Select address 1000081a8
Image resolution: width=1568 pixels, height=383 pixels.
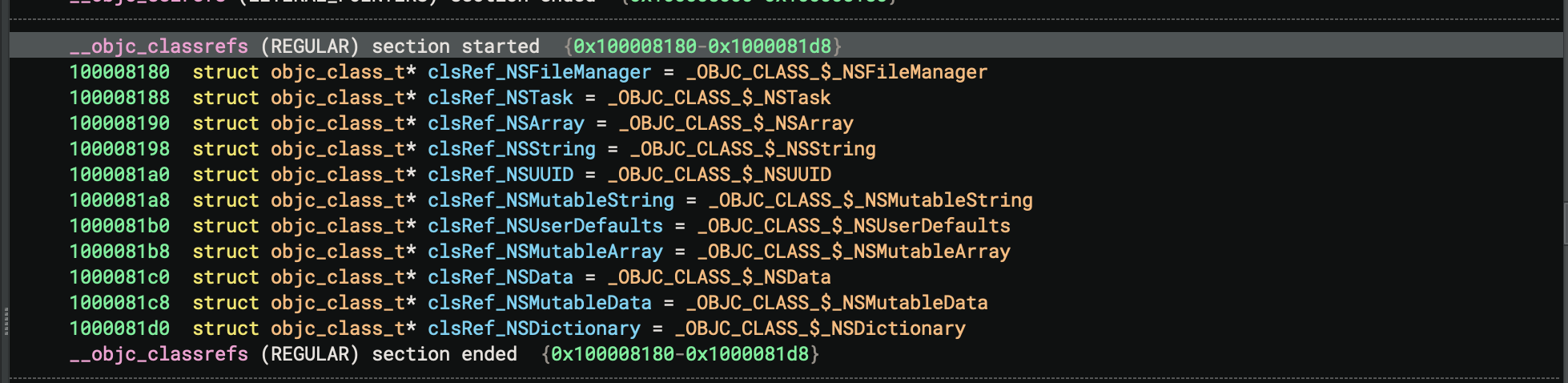tap(119, 200)
